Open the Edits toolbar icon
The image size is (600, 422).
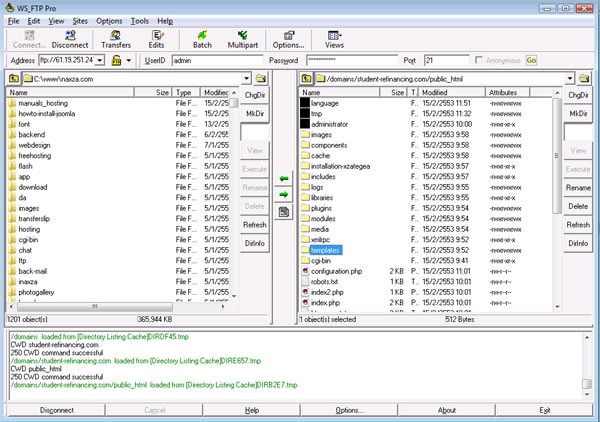[x=157, y=39]
